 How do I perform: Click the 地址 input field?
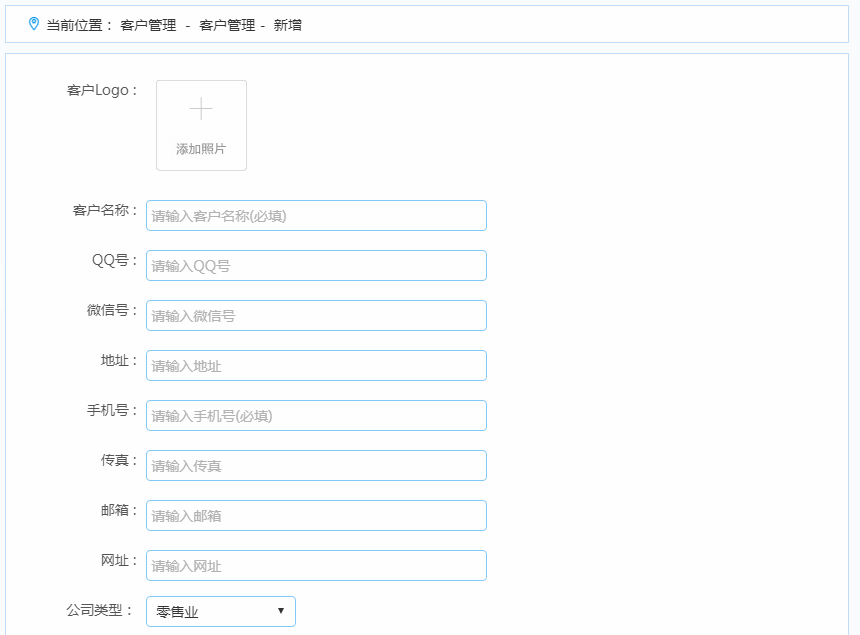click(x=316, y=366)
